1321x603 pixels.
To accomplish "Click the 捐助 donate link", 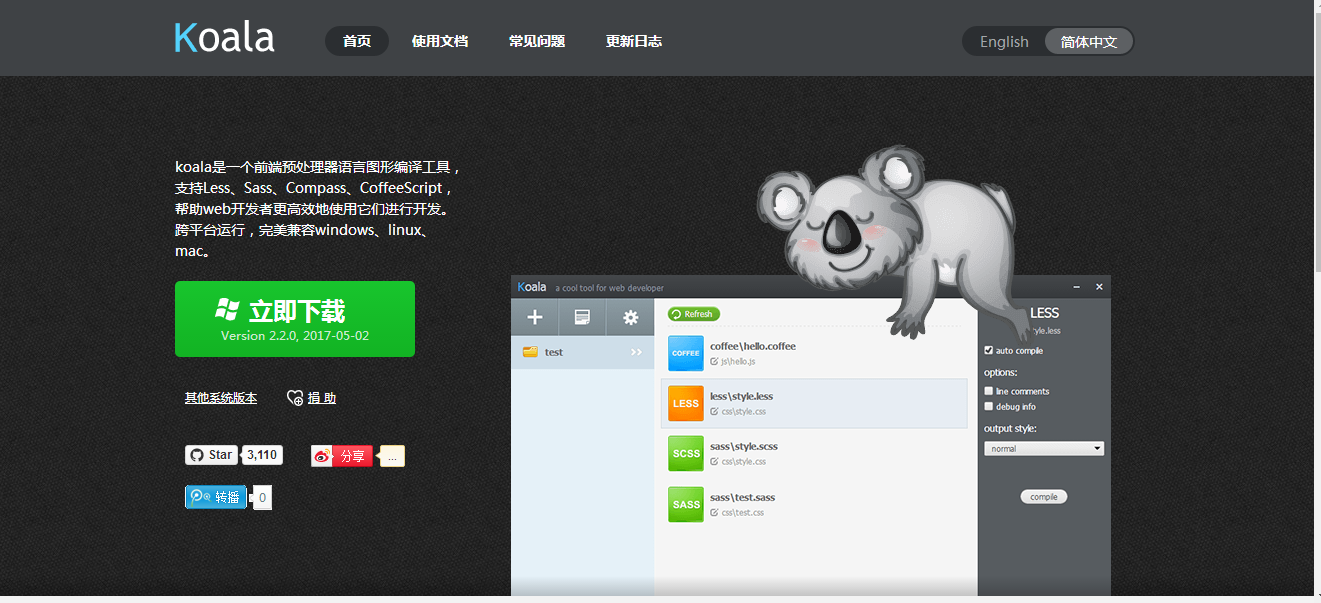I will (x=322, y=398).
